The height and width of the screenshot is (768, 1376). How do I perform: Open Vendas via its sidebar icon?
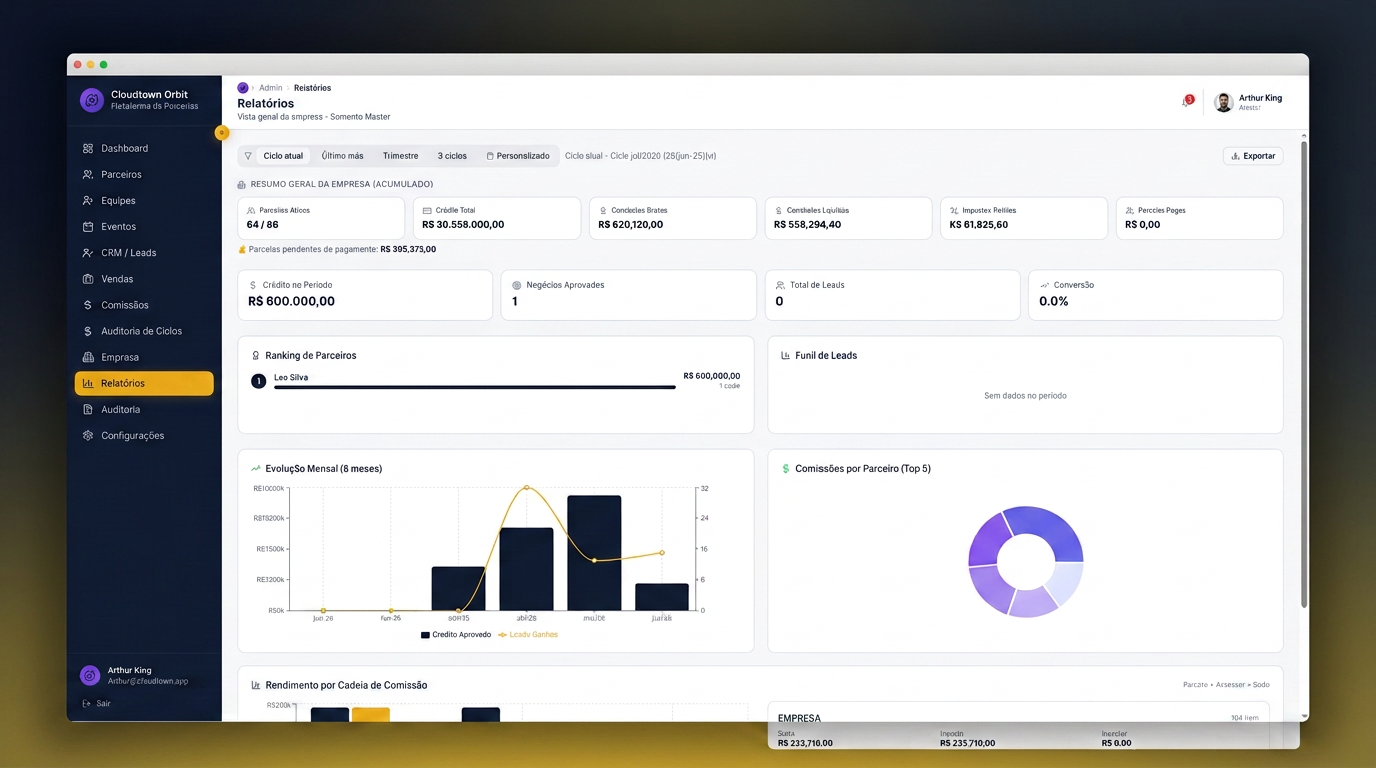(88, 279)
